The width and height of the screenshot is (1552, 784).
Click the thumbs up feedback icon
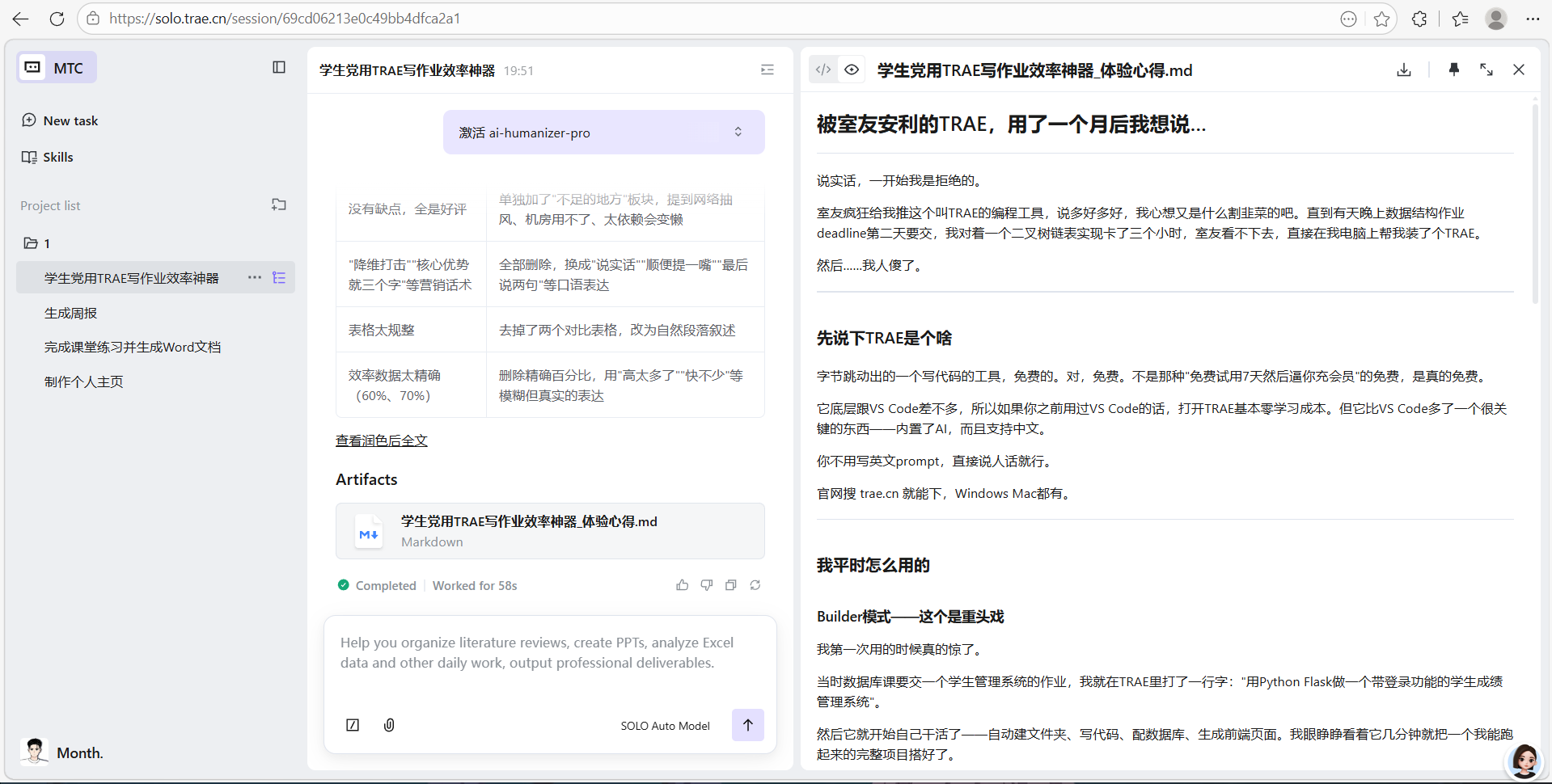[682, 585]
